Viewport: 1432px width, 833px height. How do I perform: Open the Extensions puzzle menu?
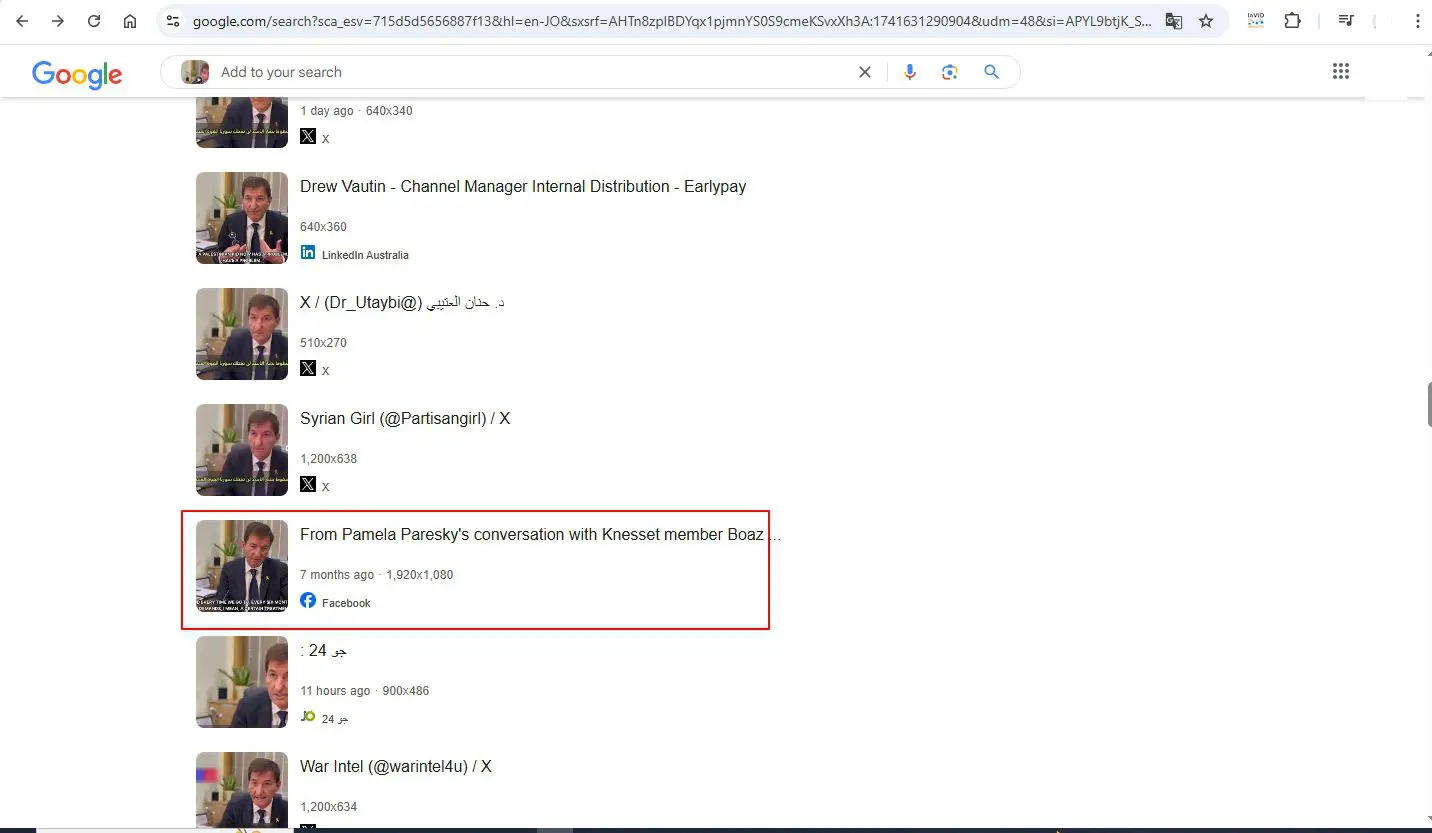(x=1293, y=21)
